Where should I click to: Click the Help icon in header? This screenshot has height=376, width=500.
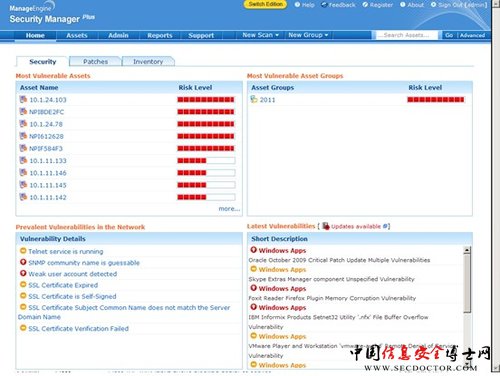click(297, 5)
